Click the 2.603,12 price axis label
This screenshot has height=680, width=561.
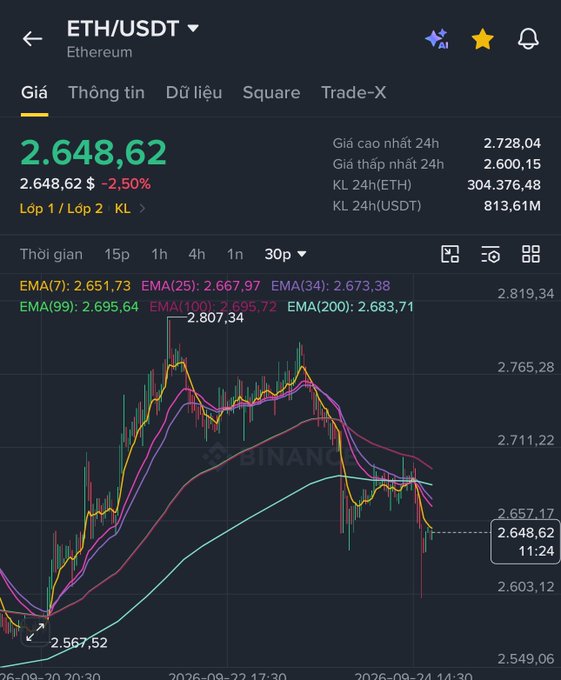(x=525, y=587)
